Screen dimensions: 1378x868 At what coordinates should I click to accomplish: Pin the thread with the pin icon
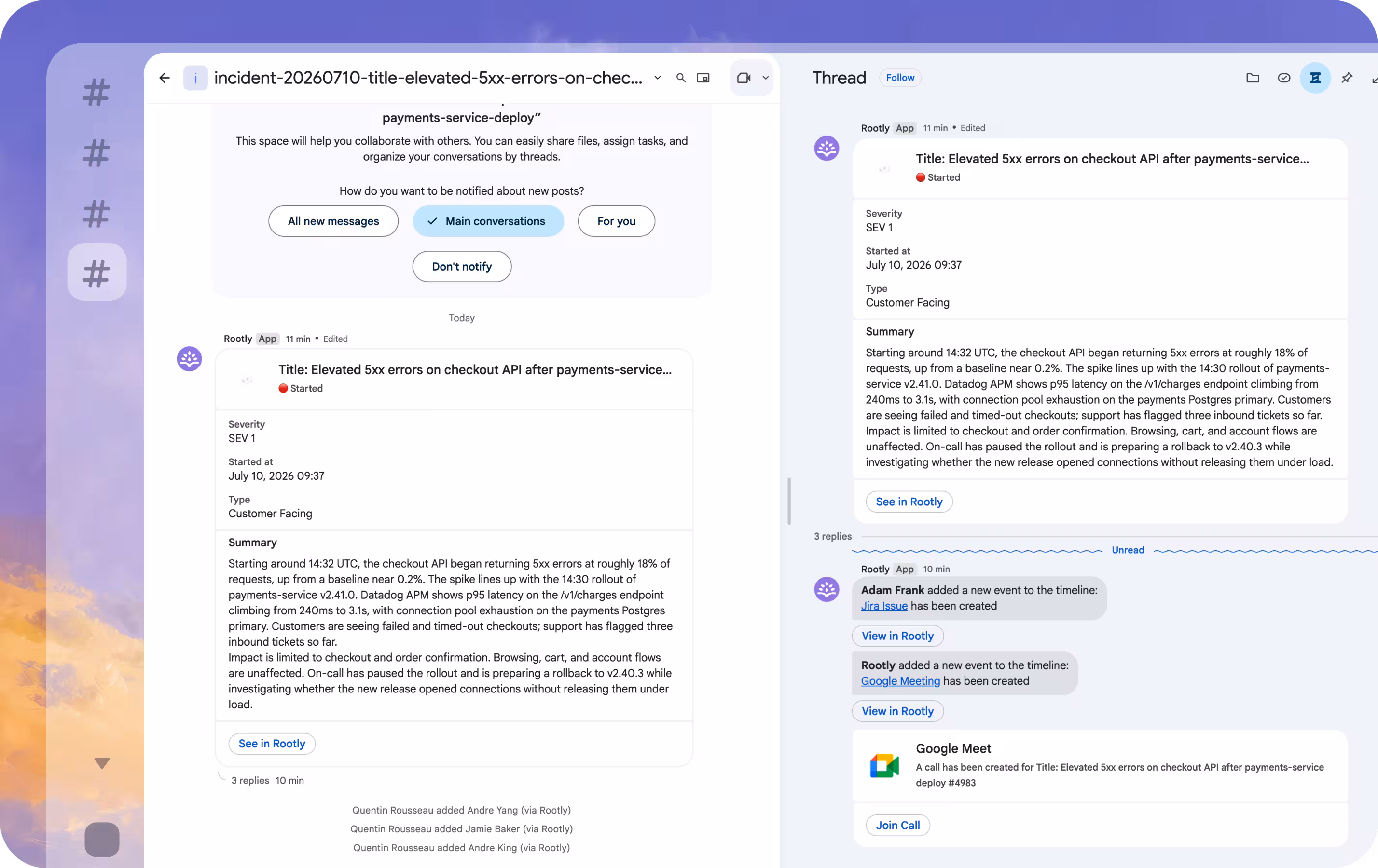[1347, 78]
